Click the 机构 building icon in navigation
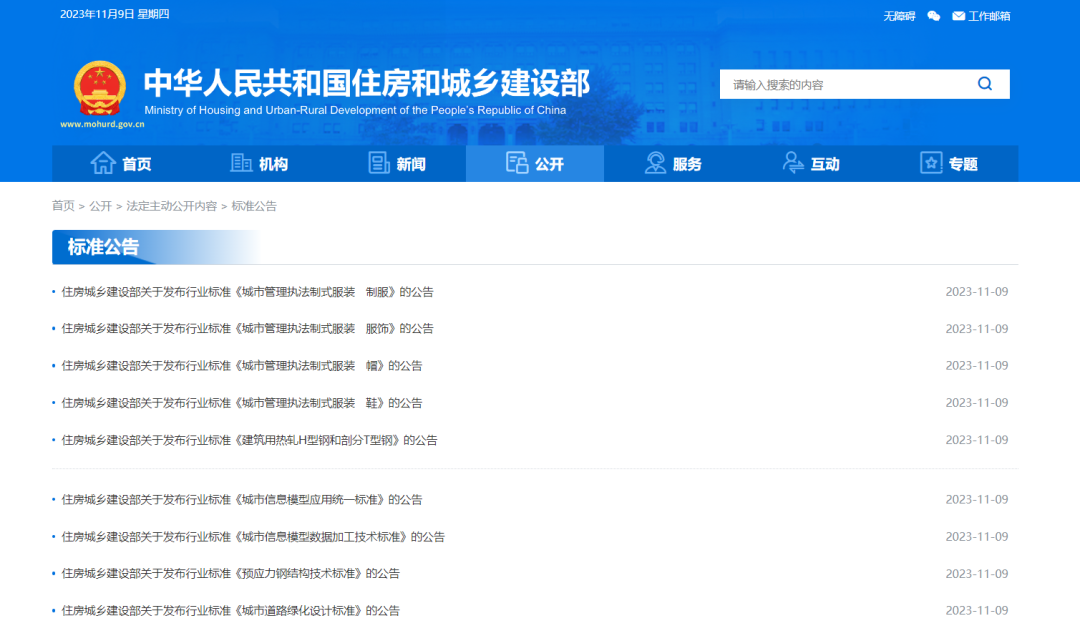 [x=240, y=162]
